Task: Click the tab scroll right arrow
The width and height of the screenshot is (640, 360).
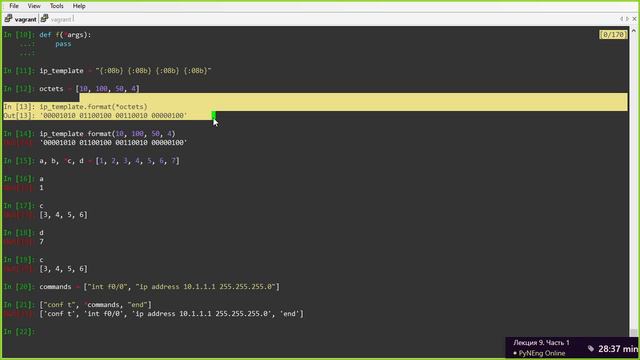Action: point(627,19)
